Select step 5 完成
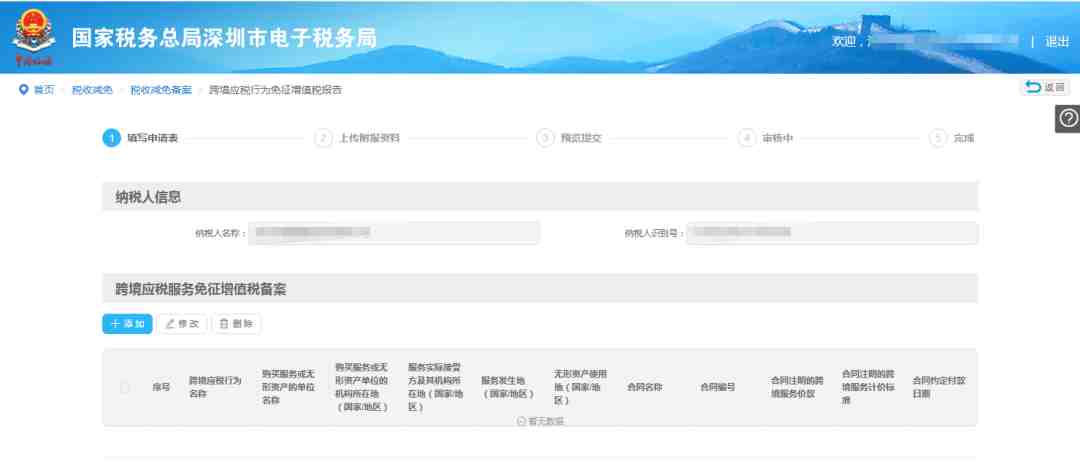Screen dimensions: 1080x464 pyautogui.click(x=952, y=138)
